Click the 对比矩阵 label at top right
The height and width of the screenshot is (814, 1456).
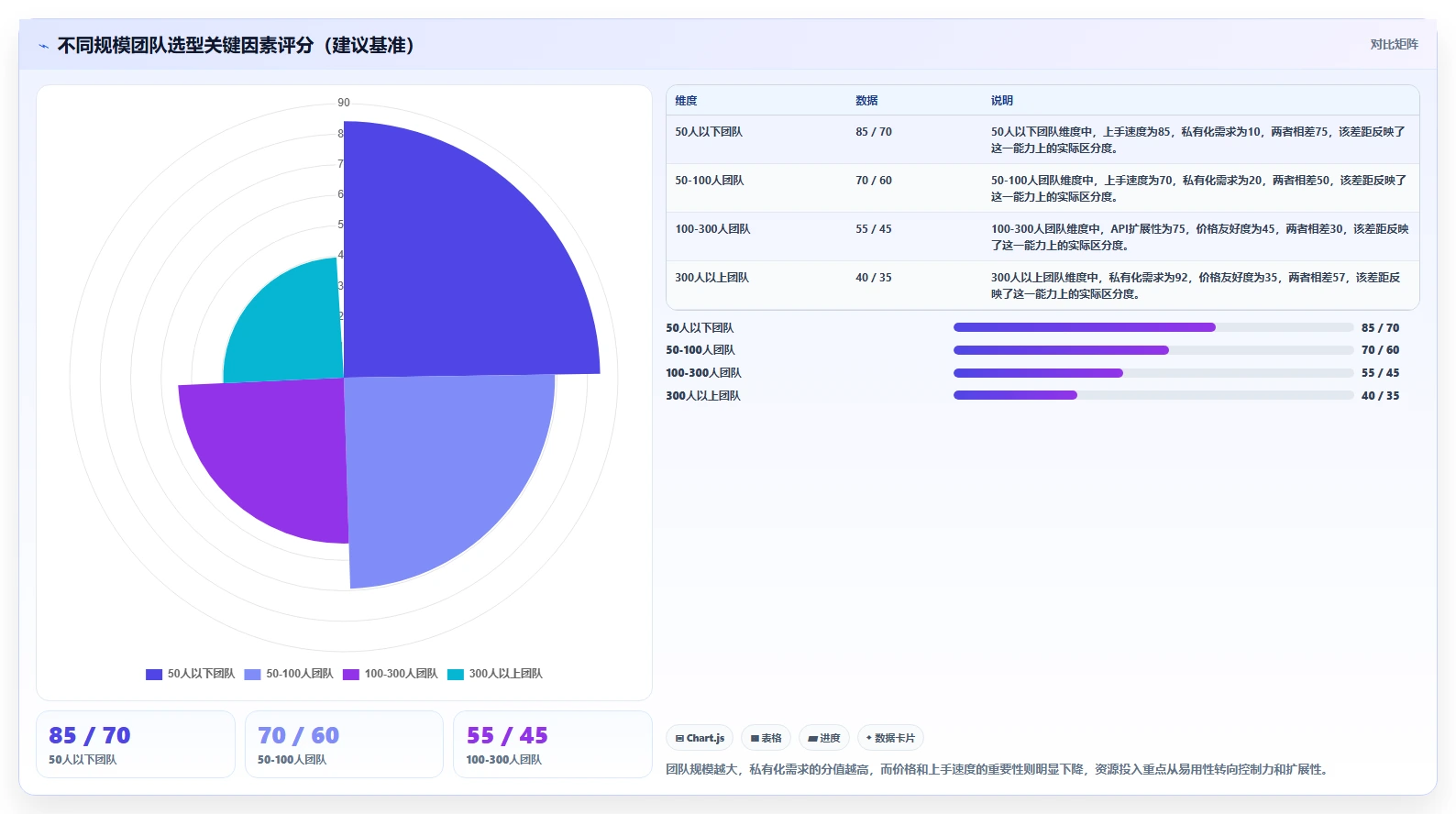coord(1394,45)
